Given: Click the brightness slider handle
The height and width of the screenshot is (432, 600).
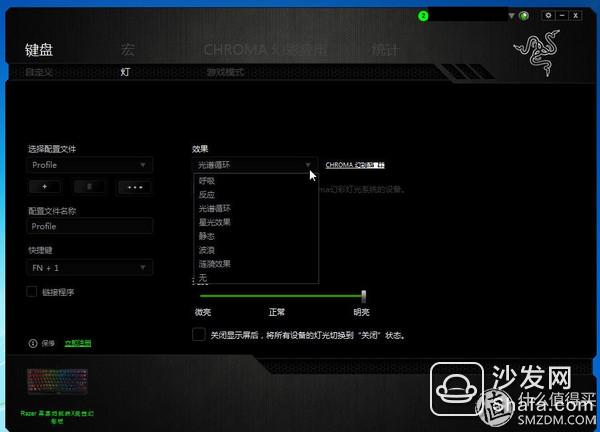Looking at the screenshot, I should (x=363, y=296).
